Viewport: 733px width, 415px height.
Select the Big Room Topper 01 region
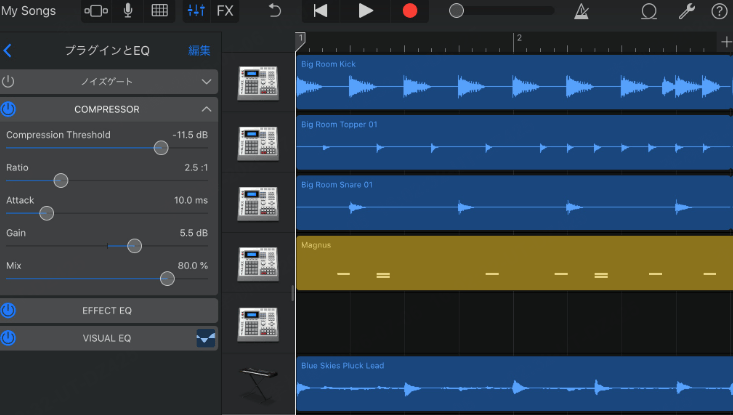(x=514, y=143)
